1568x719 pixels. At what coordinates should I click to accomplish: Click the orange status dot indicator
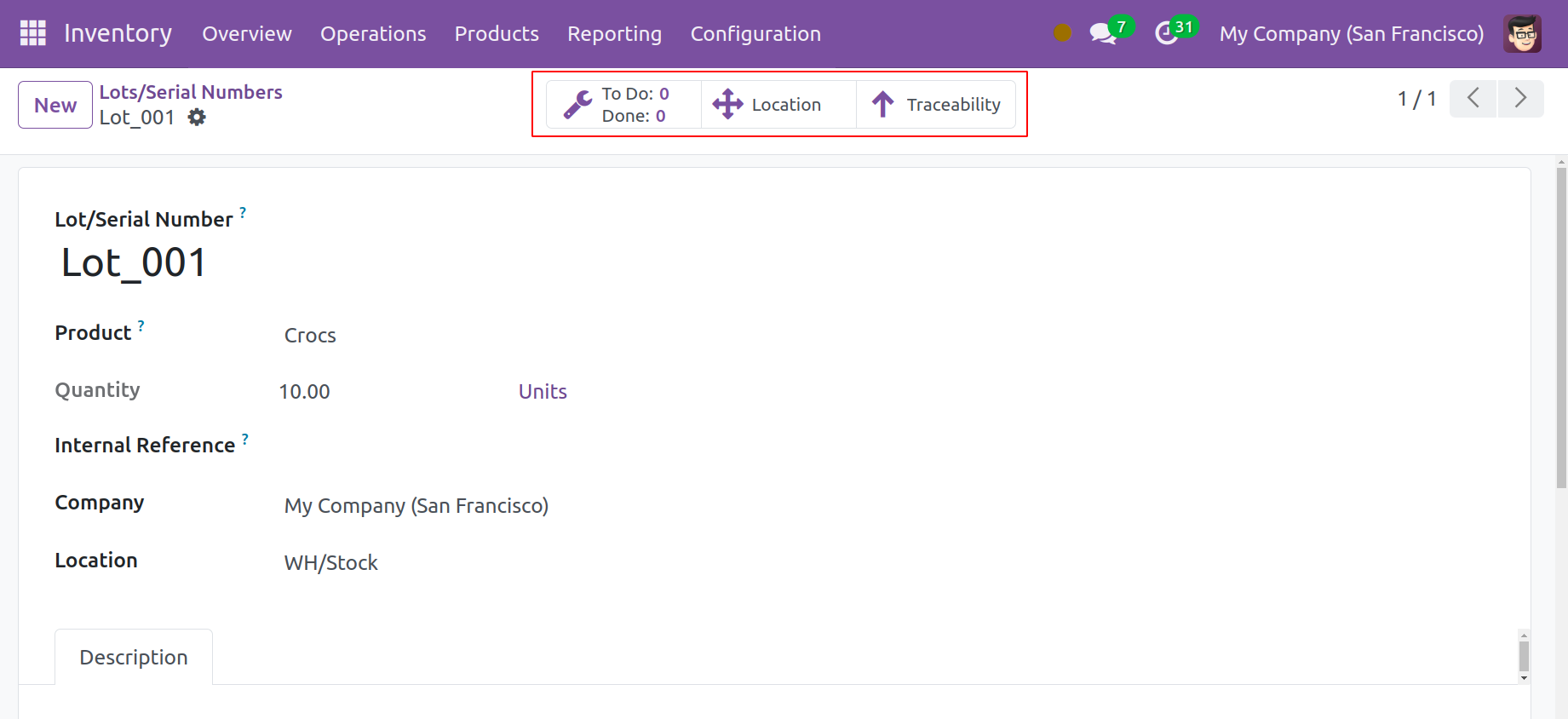click(x=1062, y=33)
